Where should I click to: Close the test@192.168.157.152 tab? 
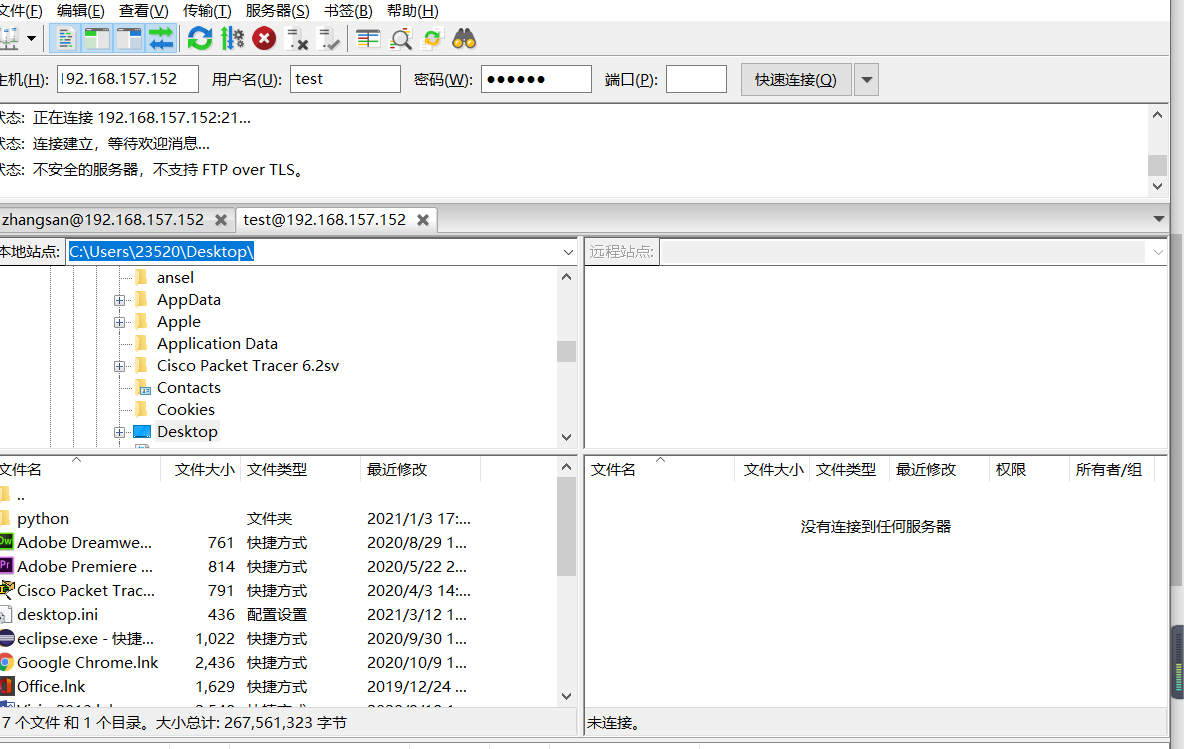coord(423,220)
